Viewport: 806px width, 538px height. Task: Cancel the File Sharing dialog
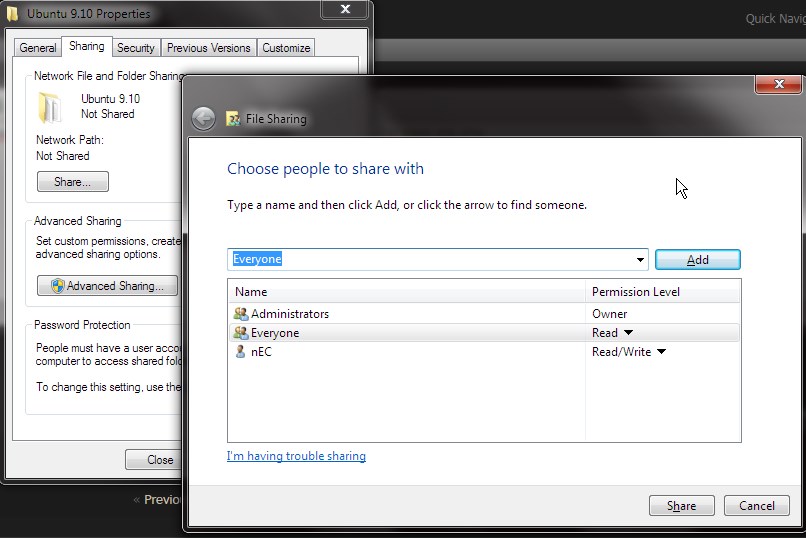pos(757,506)
